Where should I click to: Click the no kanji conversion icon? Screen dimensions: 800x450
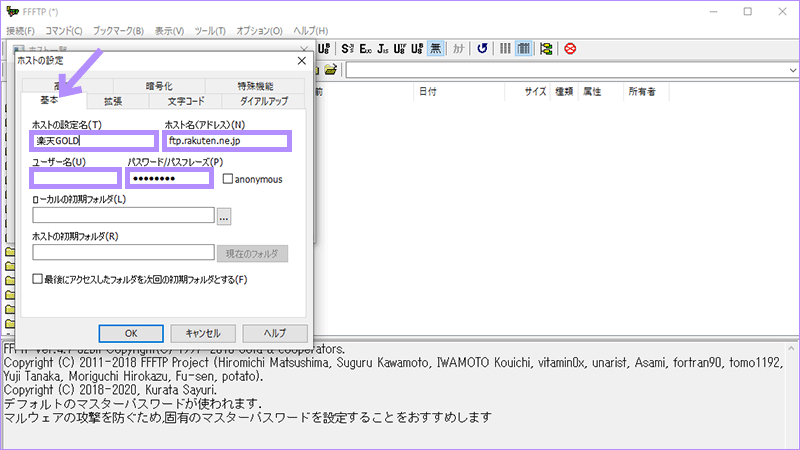(437, 48)
